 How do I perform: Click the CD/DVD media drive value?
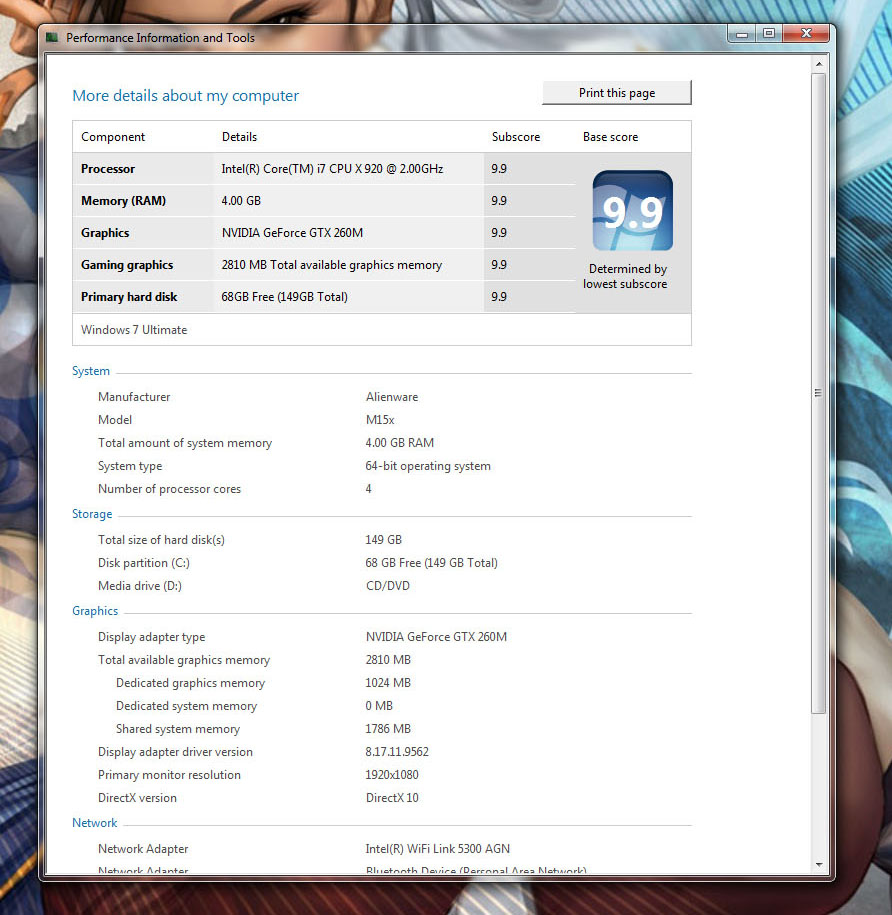coord(388,586)
